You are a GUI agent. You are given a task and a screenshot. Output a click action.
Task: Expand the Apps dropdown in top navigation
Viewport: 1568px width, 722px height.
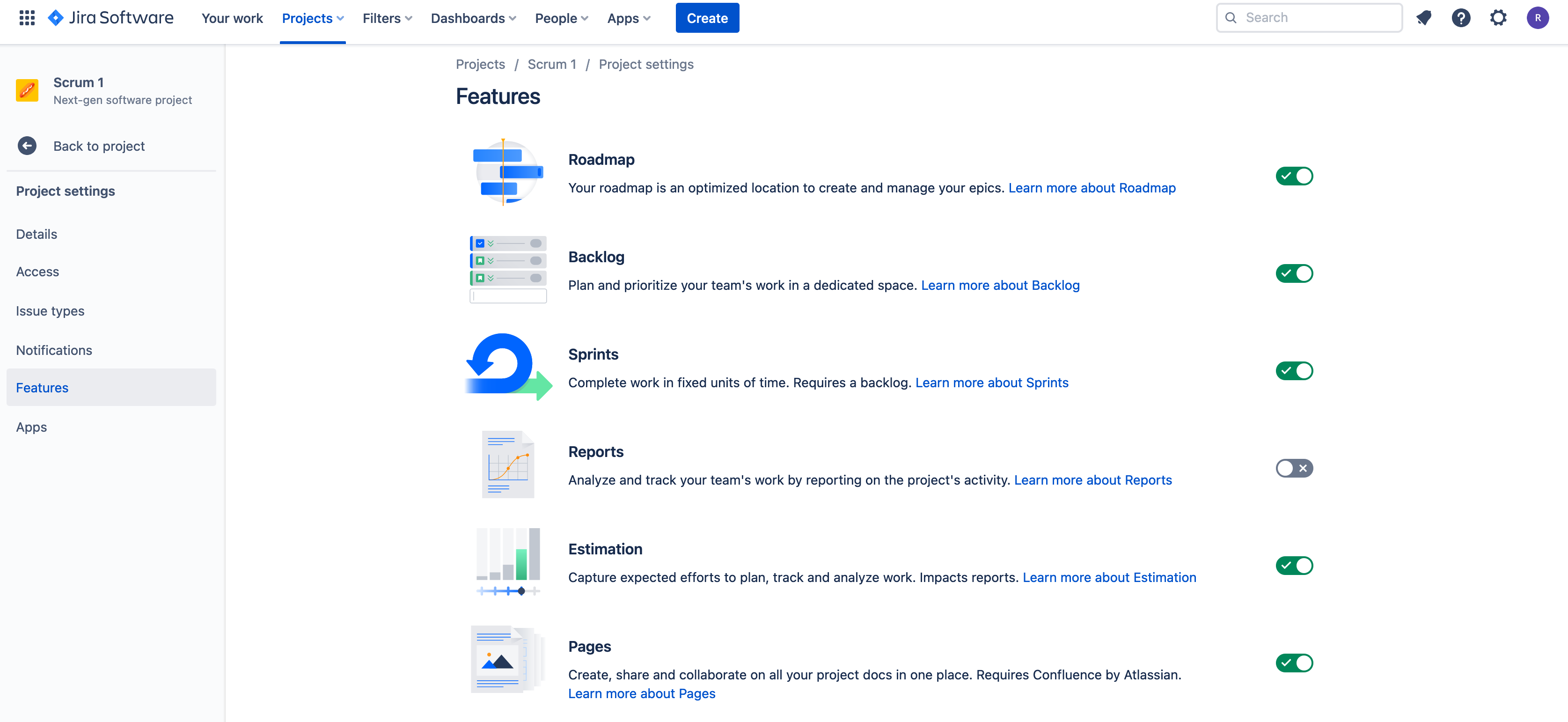point(629,18)
